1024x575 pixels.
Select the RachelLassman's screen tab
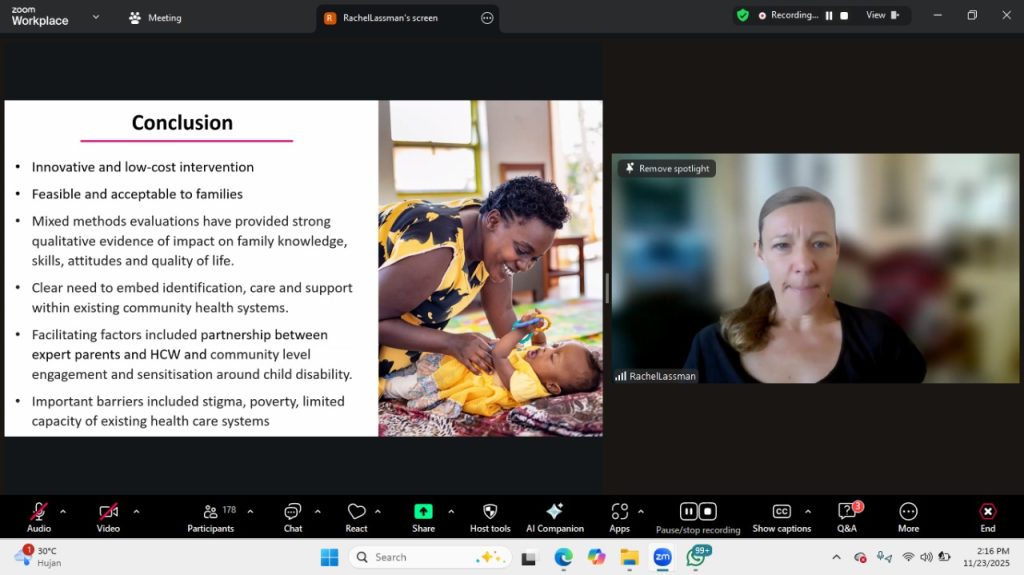click(x=390, y=18)
